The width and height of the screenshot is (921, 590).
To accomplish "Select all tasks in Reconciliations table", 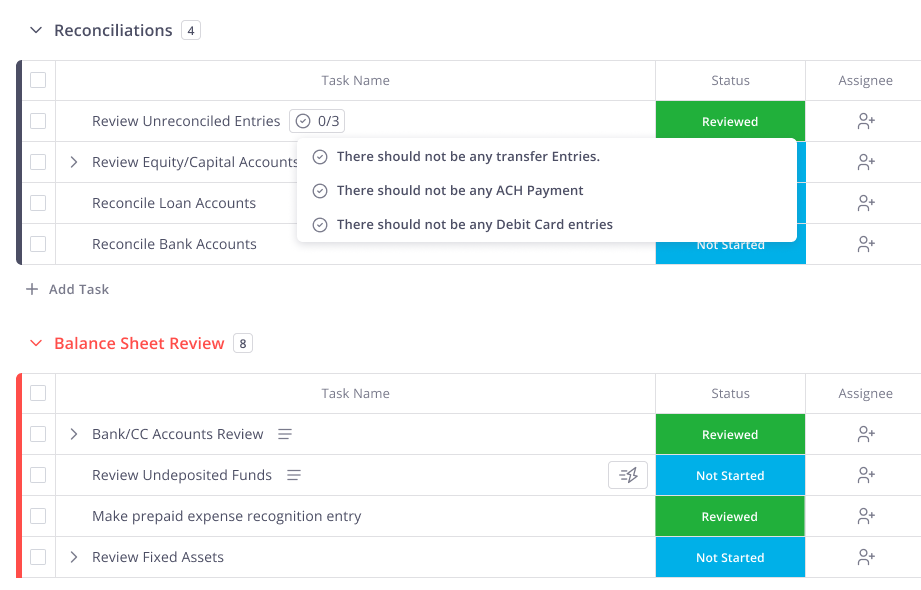I will 38,80.
